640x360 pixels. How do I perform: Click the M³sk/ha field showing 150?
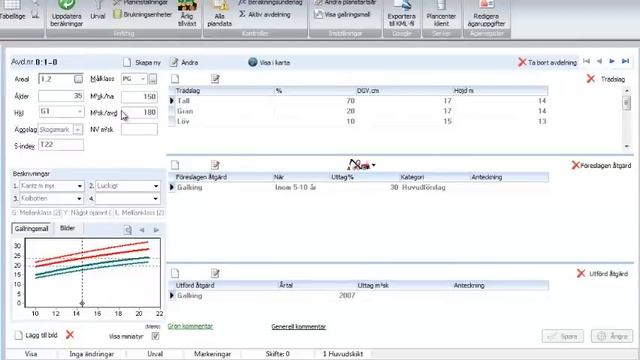click(x=139, y=96)
